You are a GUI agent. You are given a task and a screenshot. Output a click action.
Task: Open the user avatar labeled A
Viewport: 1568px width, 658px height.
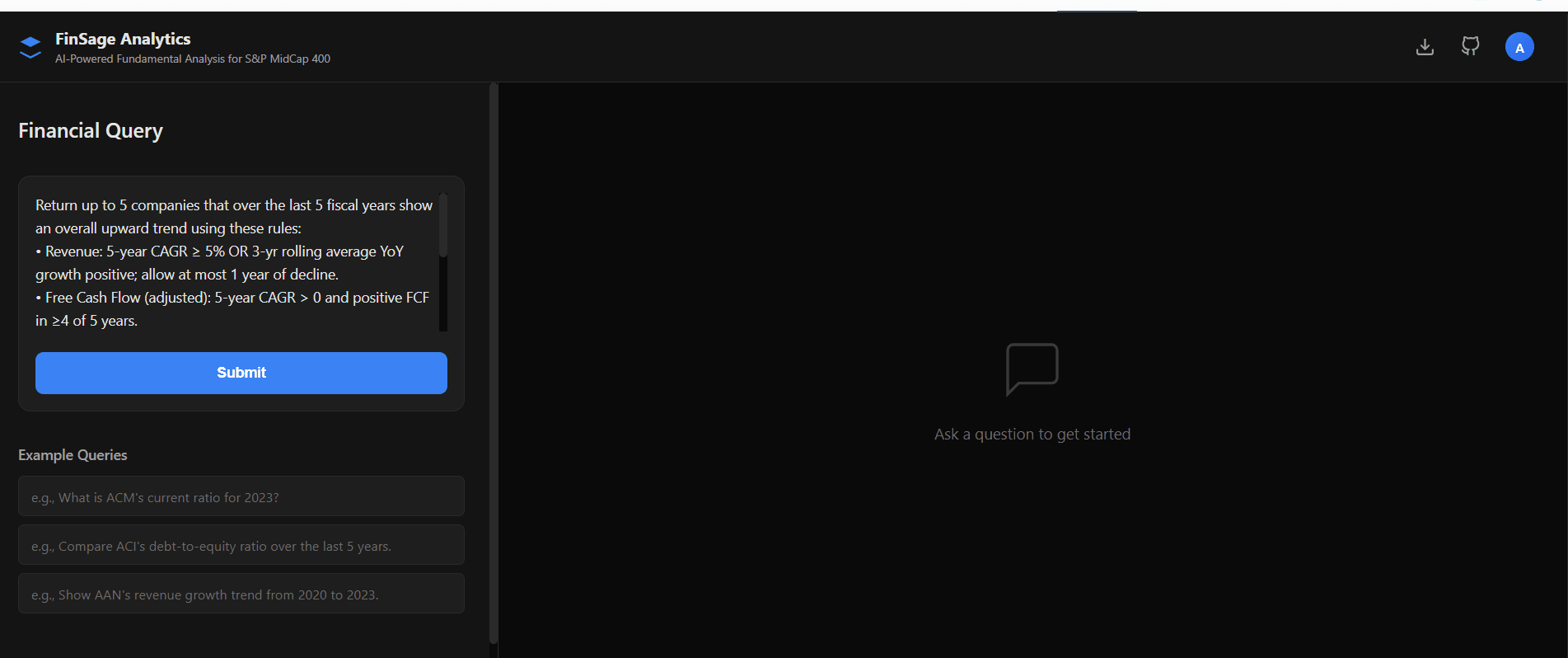pos(1519,47)
